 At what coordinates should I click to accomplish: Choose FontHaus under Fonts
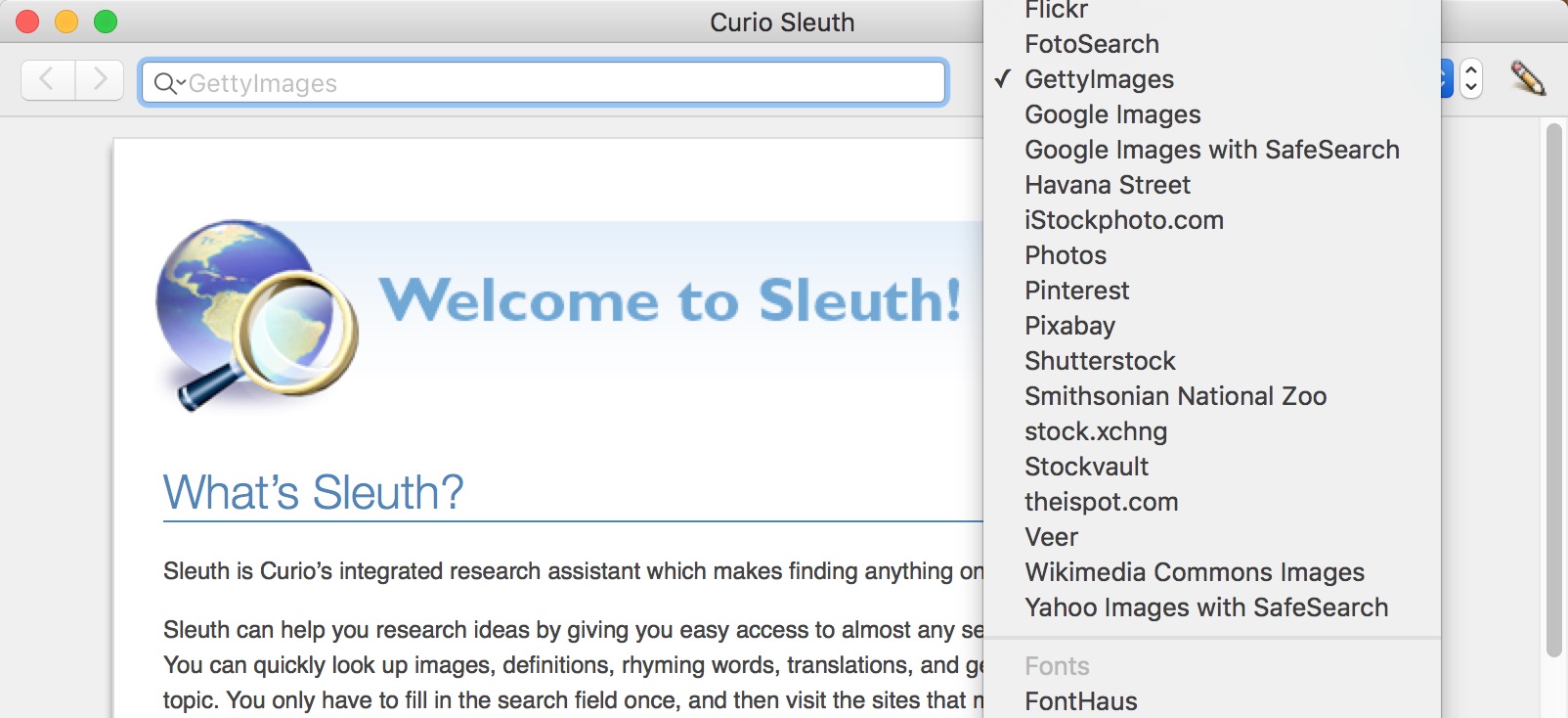tap(1212, 701)
